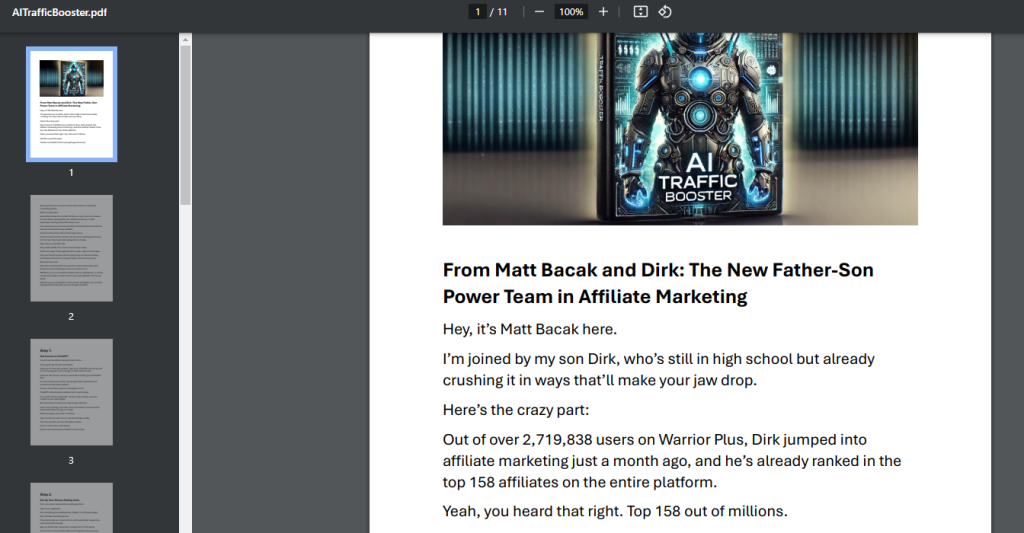Select the line Yeah, you heard that right

click(615, 511)
